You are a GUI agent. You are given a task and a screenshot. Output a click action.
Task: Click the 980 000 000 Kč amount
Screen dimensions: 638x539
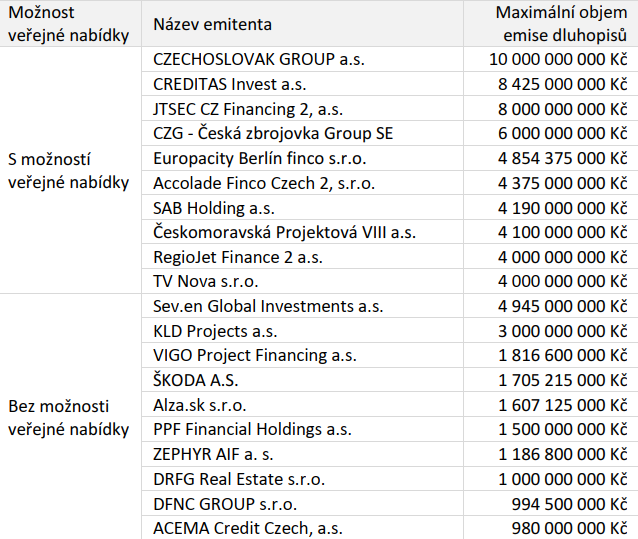click(568, 528)
